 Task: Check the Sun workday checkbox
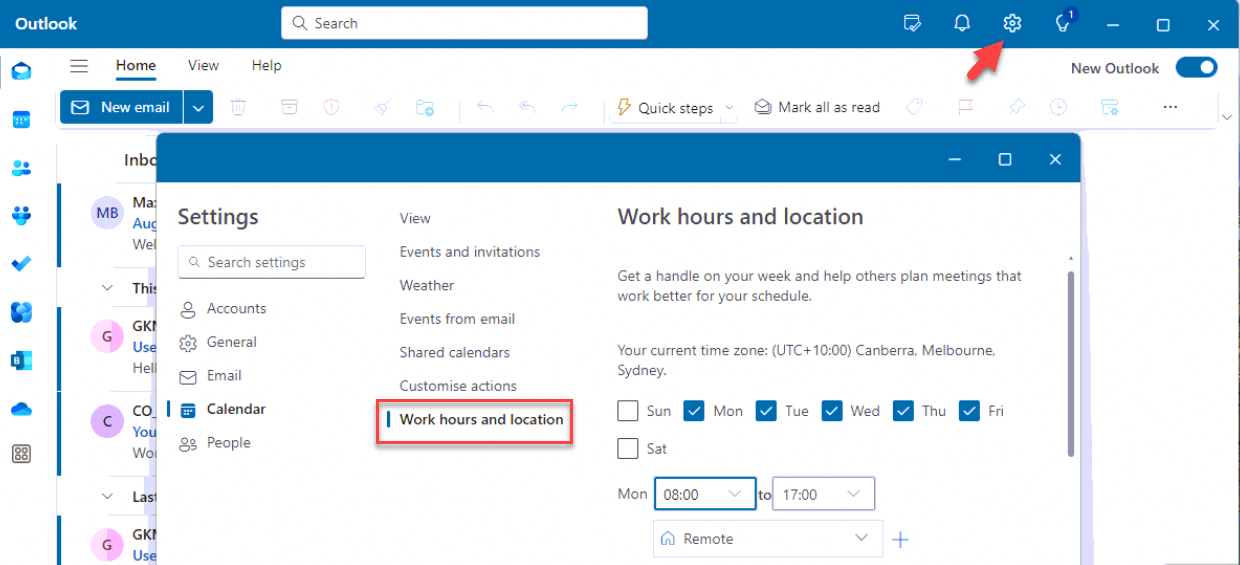[628, 411]
